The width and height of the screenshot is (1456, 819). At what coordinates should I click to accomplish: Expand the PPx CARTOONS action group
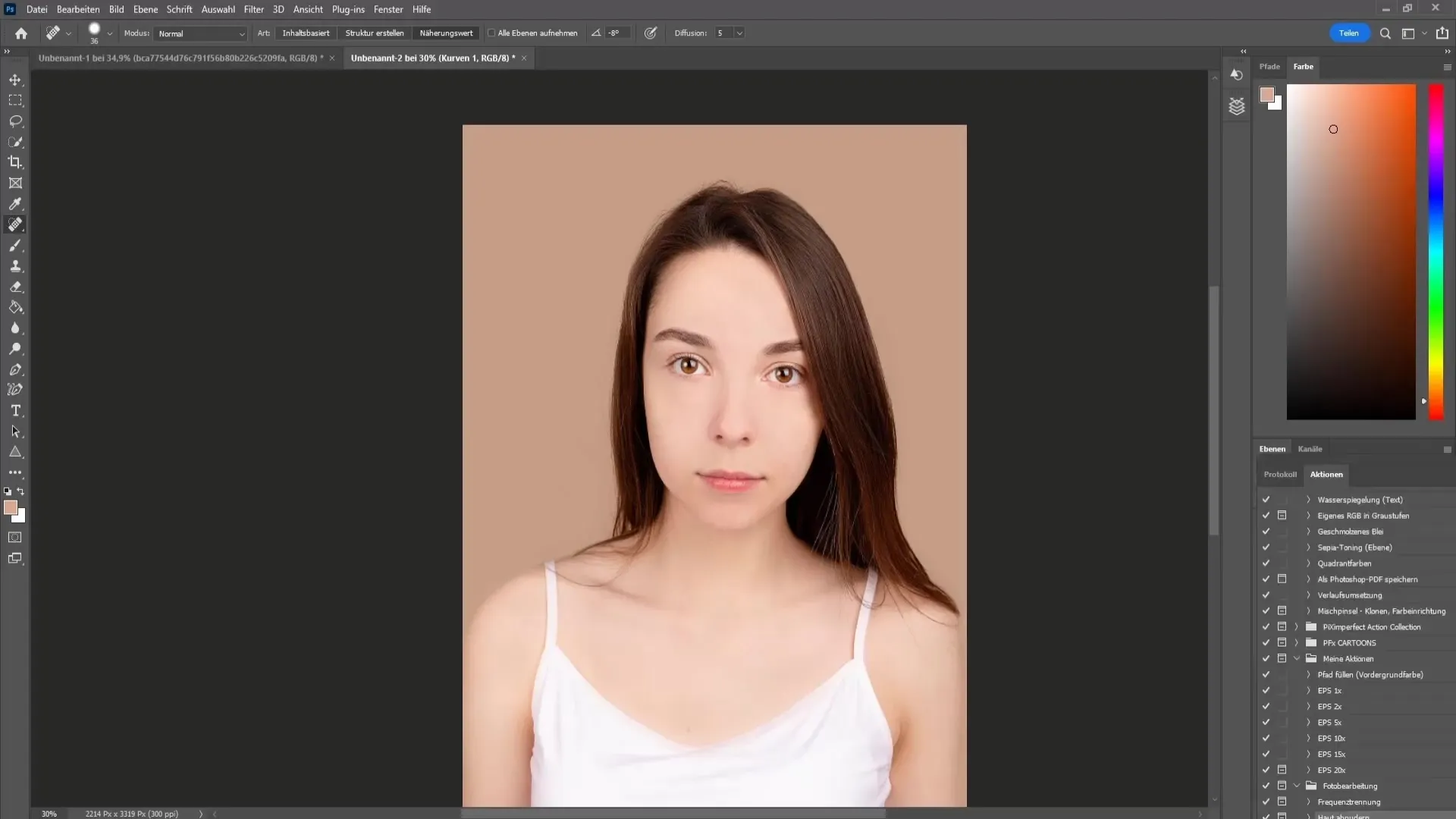coord(1298,642)
